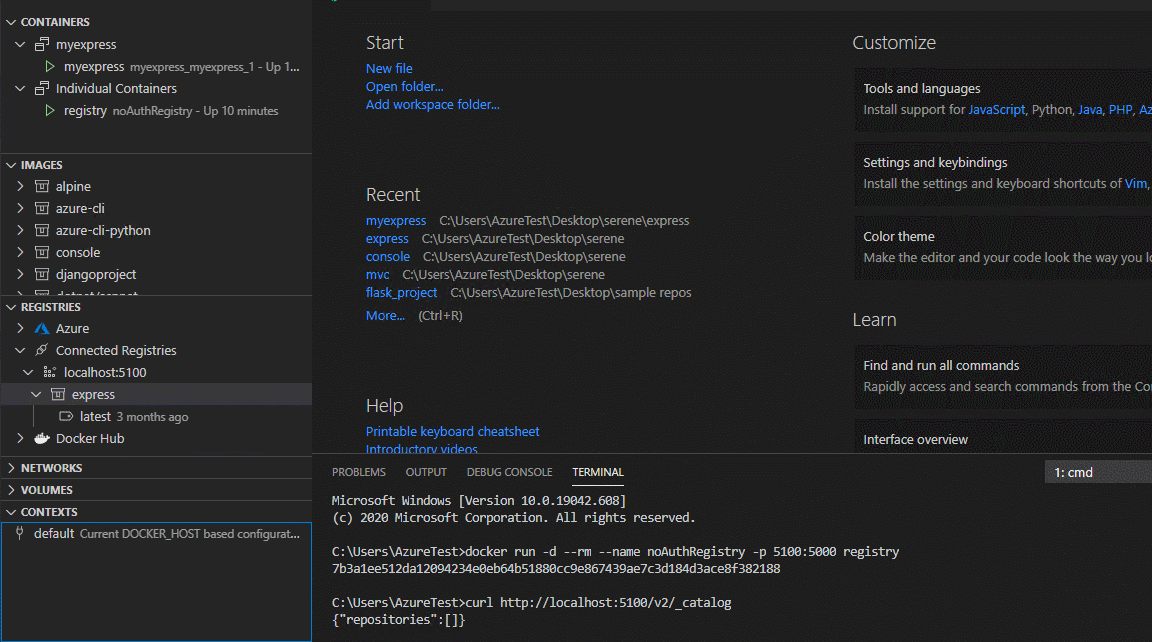Open Printable keyboard cheatsheet link
Image resolution: width=1152 pixels, height=642 pixels.
pyautogui.click(x=453, y=431)
